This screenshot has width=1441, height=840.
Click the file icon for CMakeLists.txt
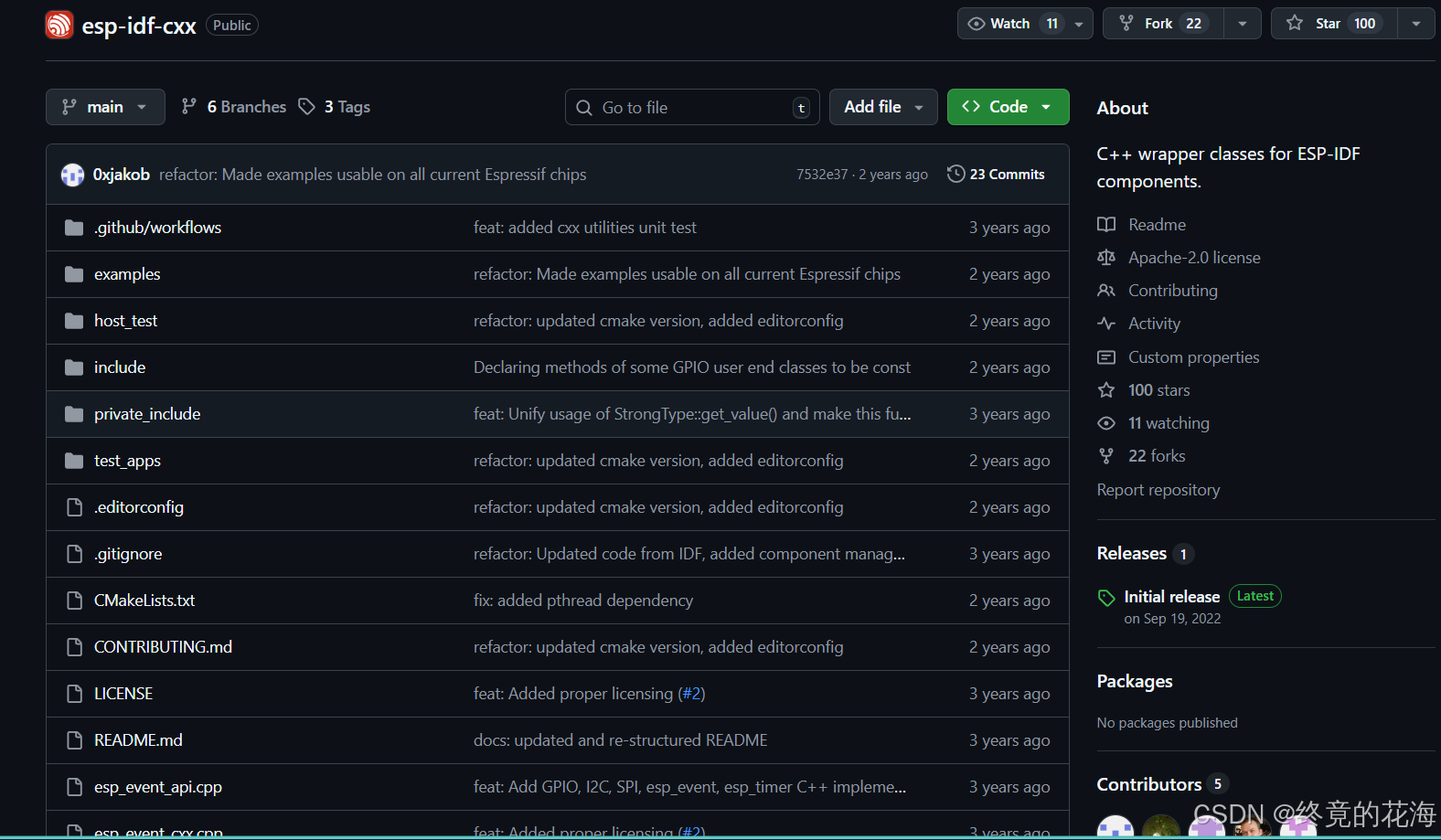75,601
